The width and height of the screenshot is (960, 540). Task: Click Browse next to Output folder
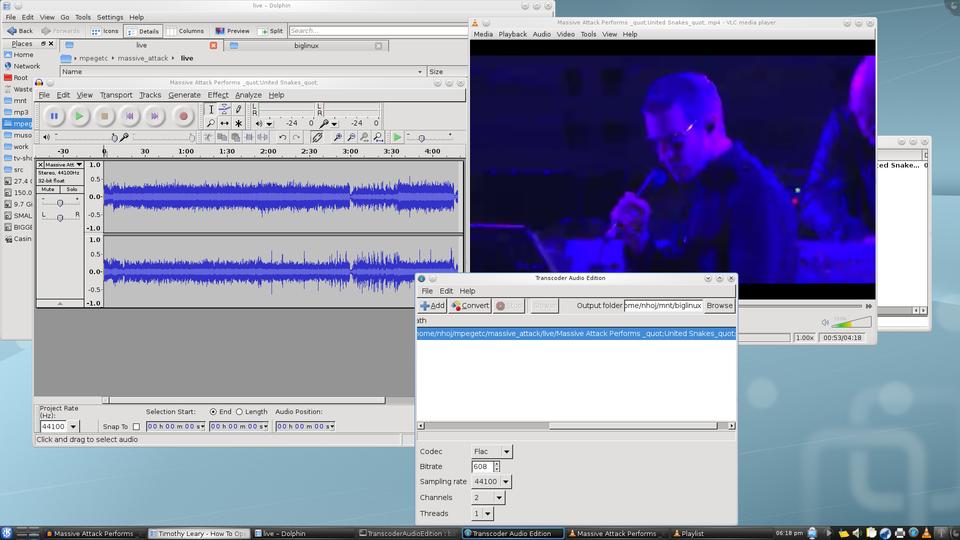pyautogui.click(x=719, y=306)
